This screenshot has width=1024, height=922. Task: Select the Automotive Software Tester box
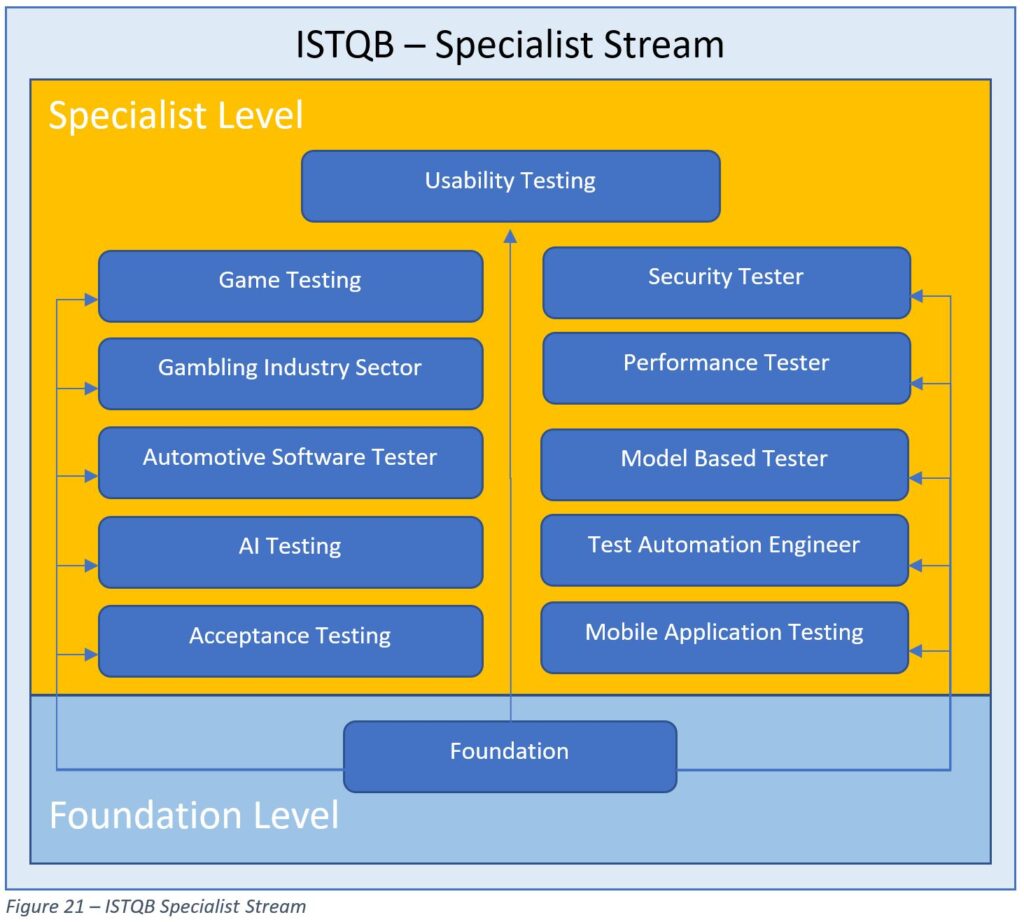pos(291,463)
